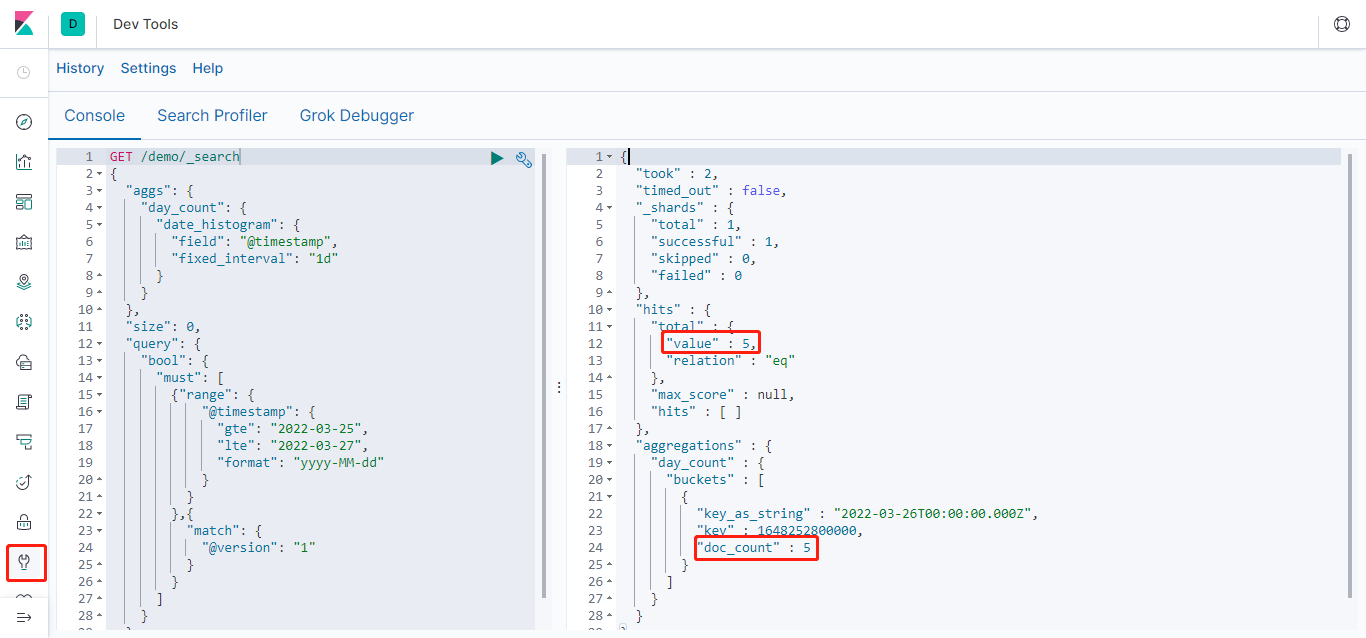Click the "gte": "2022-03-25" value

(x=320, y=429)
